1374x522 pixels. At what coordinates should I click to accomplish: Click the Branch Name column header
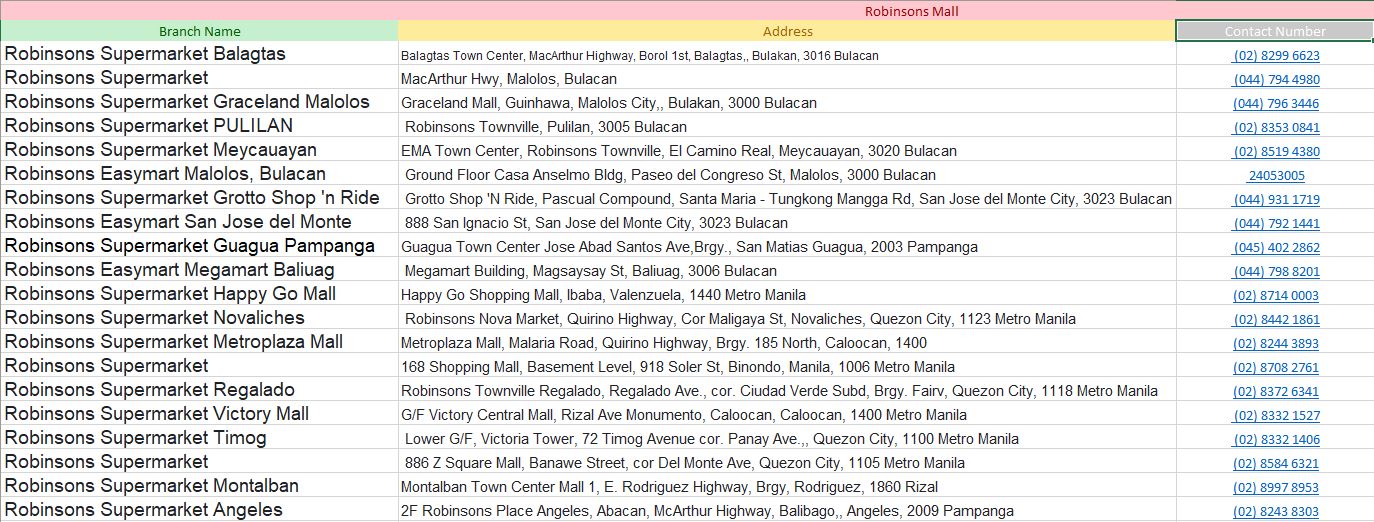click(x=199, y=31)
